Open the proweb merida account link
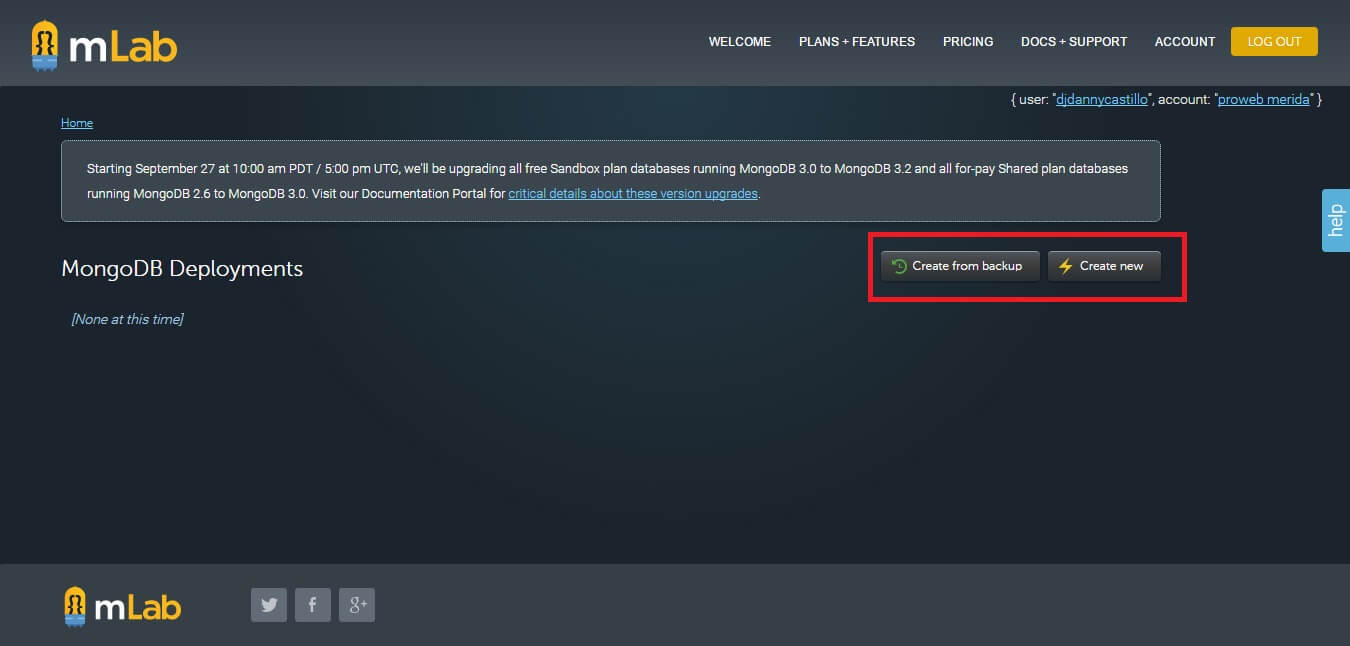This screenshot has width=1350, height=646. click(1263, 100)
